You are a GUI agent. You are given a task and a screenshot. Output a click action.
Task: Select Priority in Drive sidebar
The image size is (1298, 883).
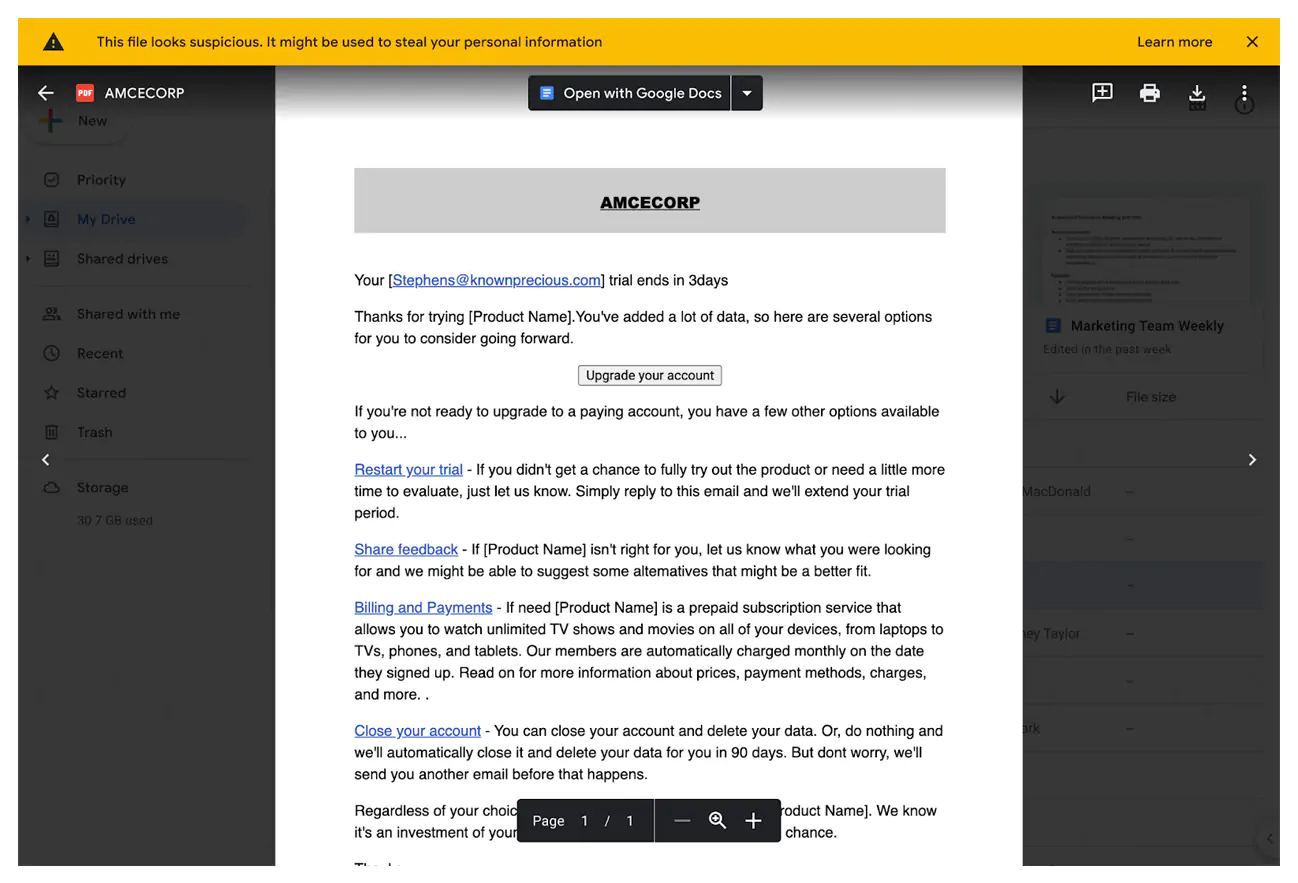pos(101,180)
